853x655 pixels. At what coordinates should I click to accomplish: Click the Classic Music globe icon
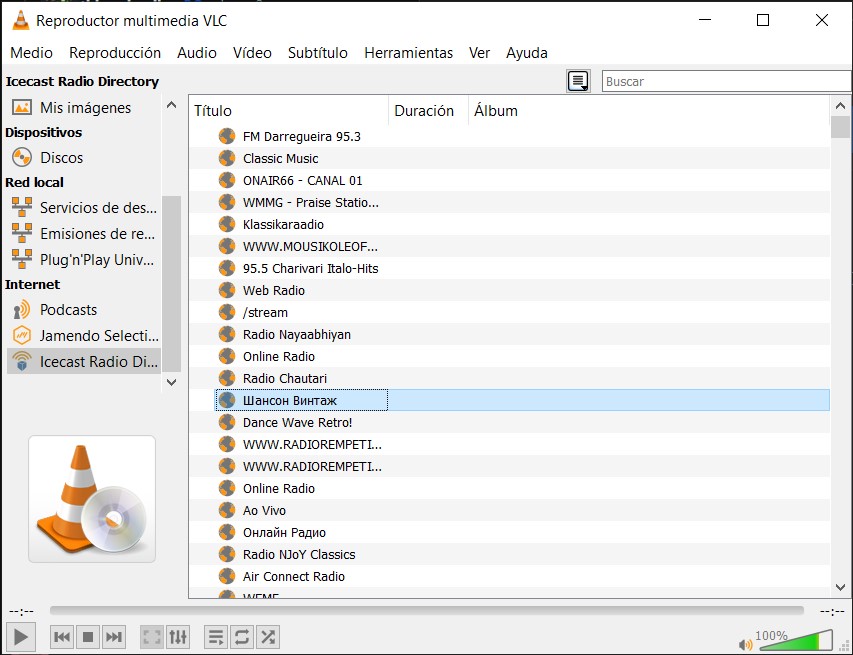[227, 158]
